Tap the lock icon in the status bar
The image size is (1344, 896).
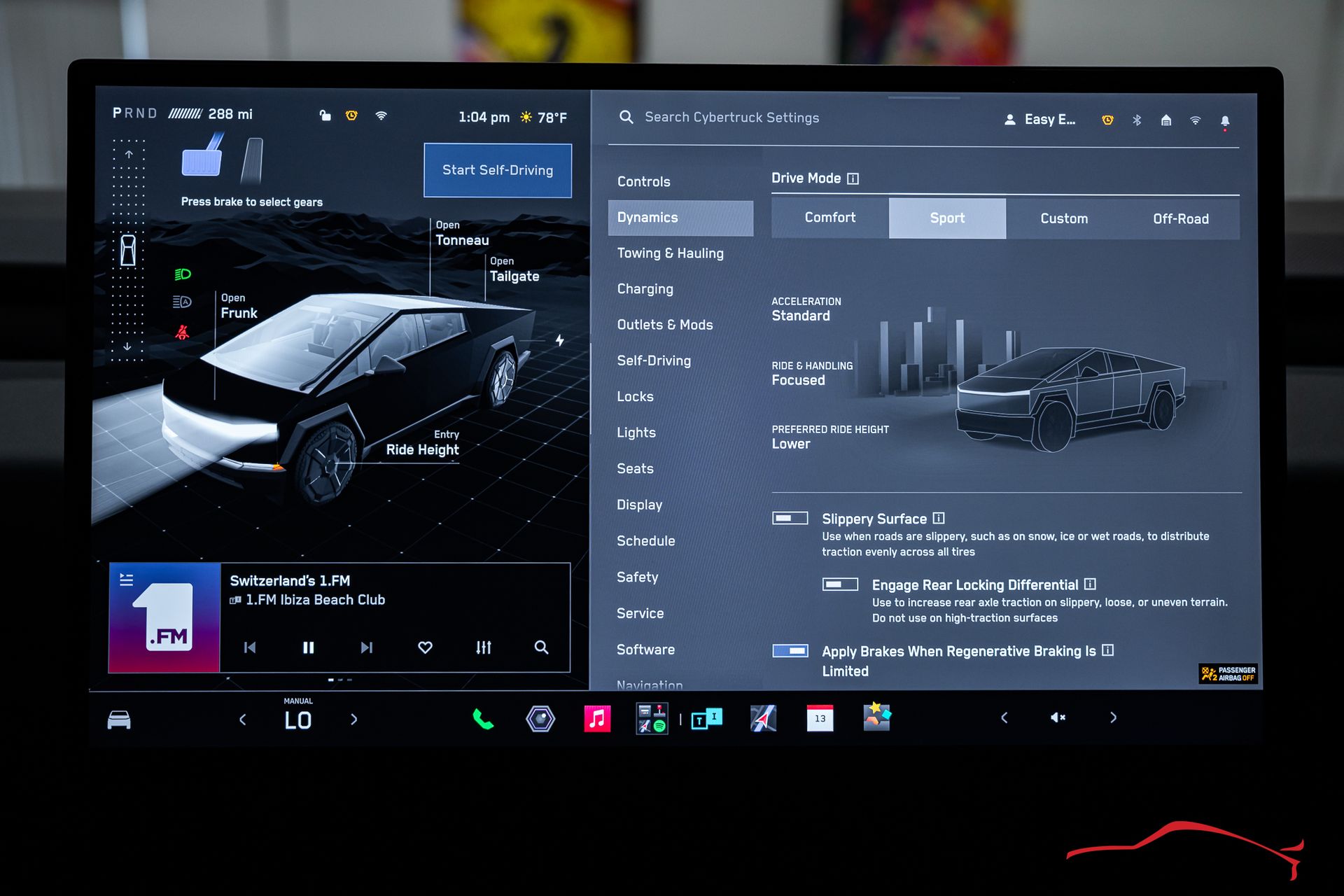point(325,115)
